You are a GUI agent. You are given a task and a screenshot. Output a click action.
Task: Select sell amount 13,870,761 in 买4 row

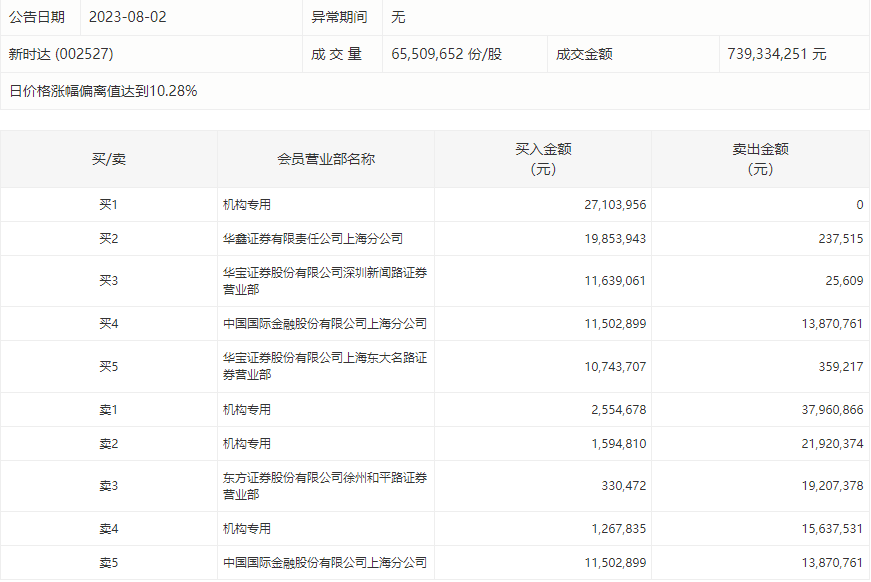[x=832, y=323]
